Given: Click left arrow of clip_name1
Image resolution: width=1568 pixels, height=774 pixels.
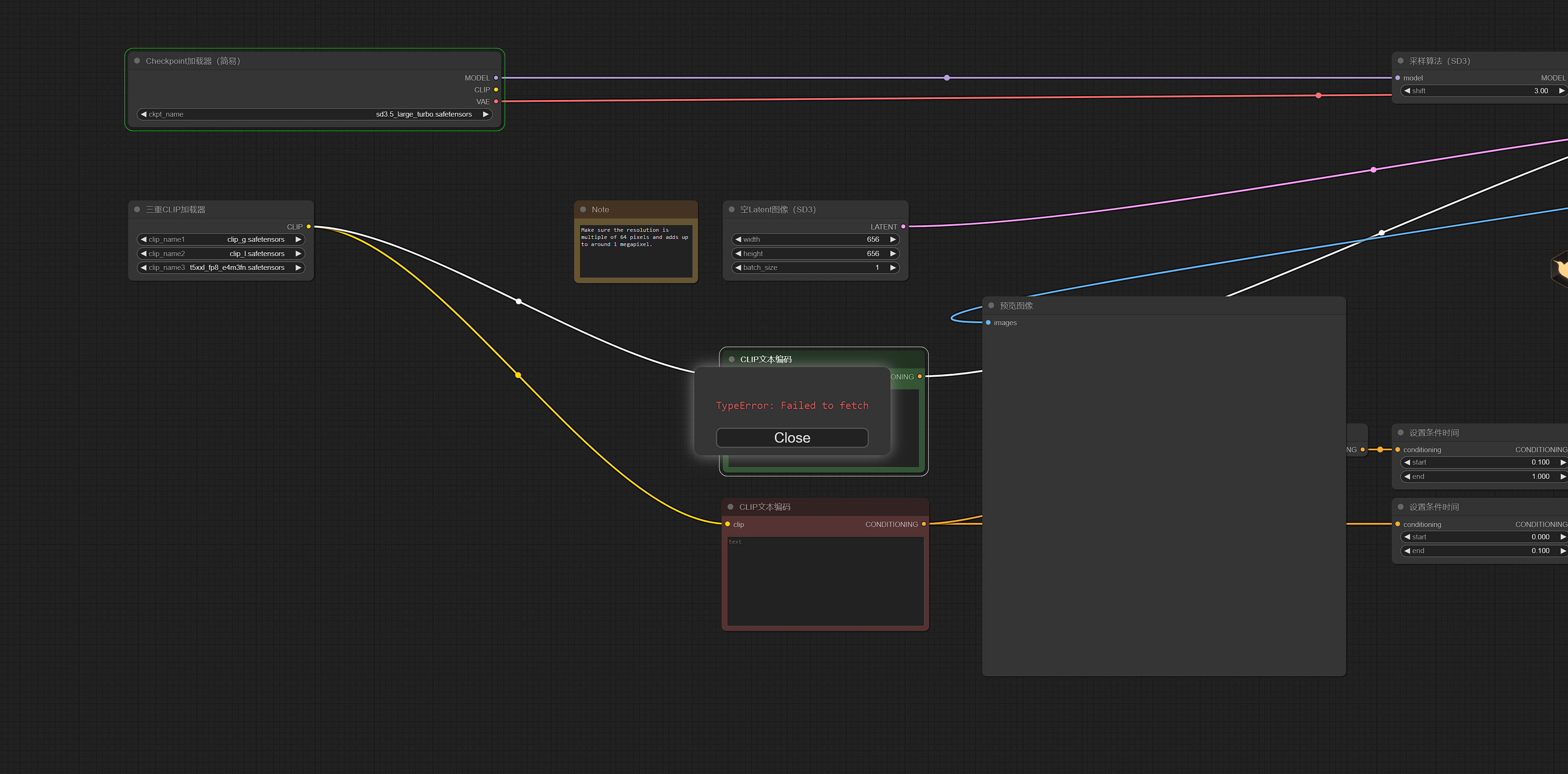Looking at the screenshot, I should tap(144, 239).
